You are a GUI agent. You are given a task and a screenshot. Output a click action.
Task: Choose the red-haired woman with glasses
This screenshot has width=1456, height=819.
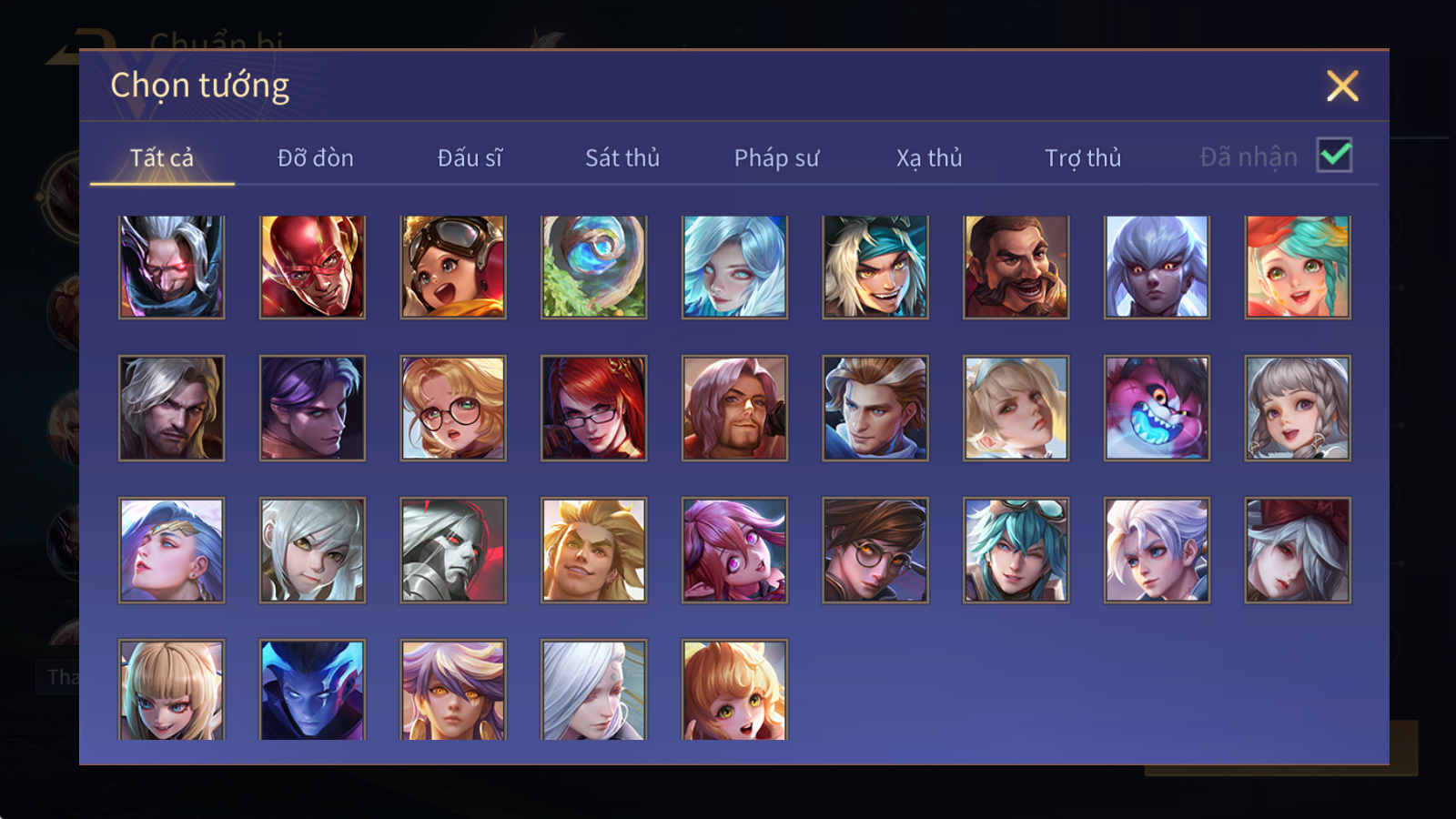(x=593, y=408)
